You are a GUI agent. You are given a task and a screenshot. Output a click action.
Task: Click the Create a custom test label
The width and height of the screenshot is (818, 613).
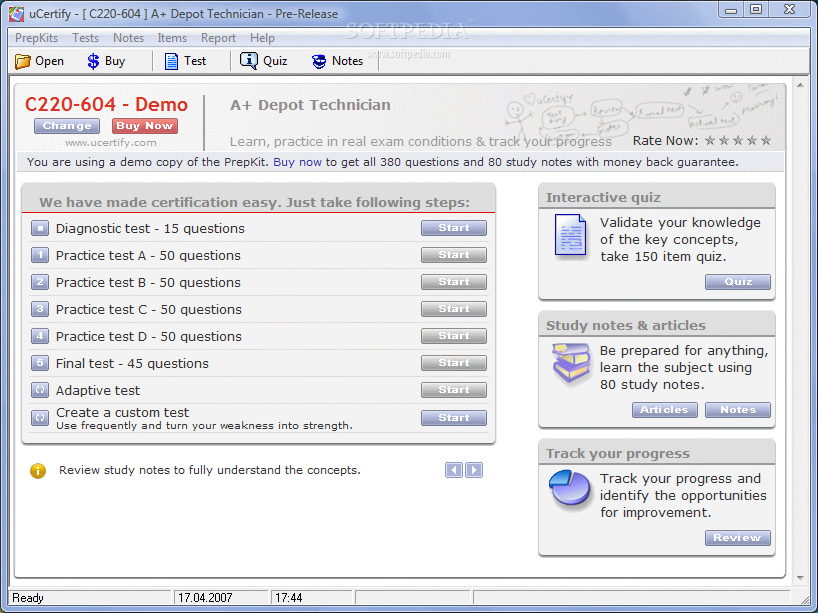pos(122,413)
